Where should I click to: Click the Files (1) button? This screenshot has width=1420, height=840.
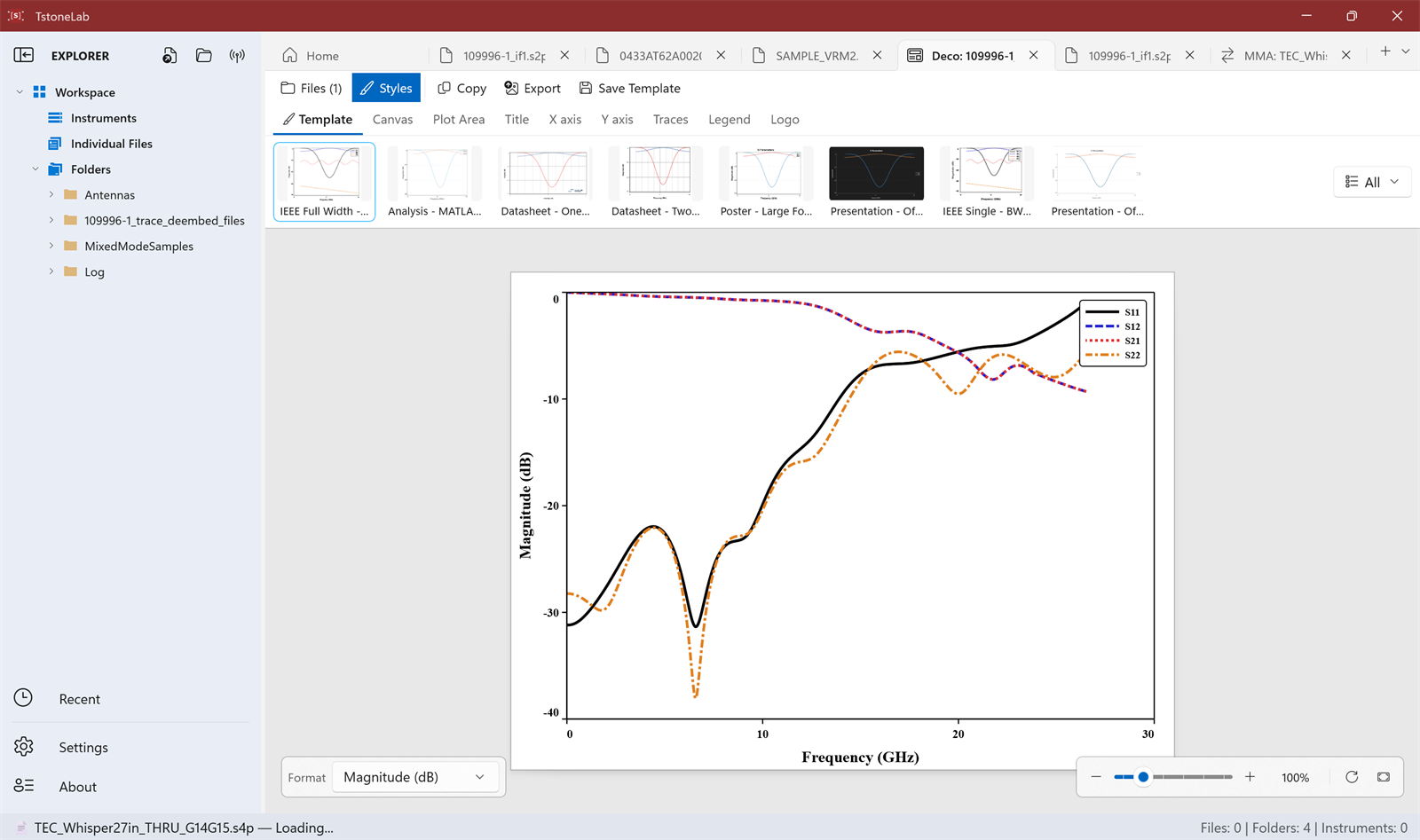pyautogui.click(x=312, y=88)
